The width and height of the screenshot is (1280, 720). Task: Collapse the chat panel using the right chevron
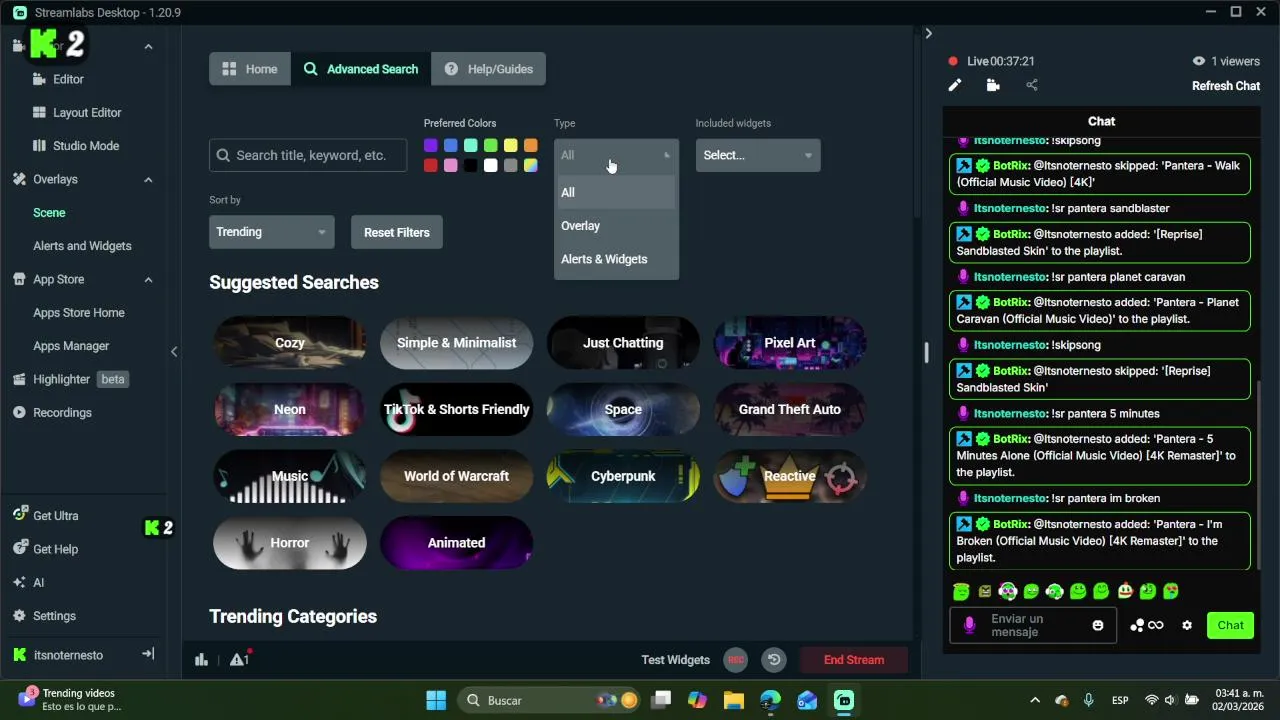coord(928,34)
